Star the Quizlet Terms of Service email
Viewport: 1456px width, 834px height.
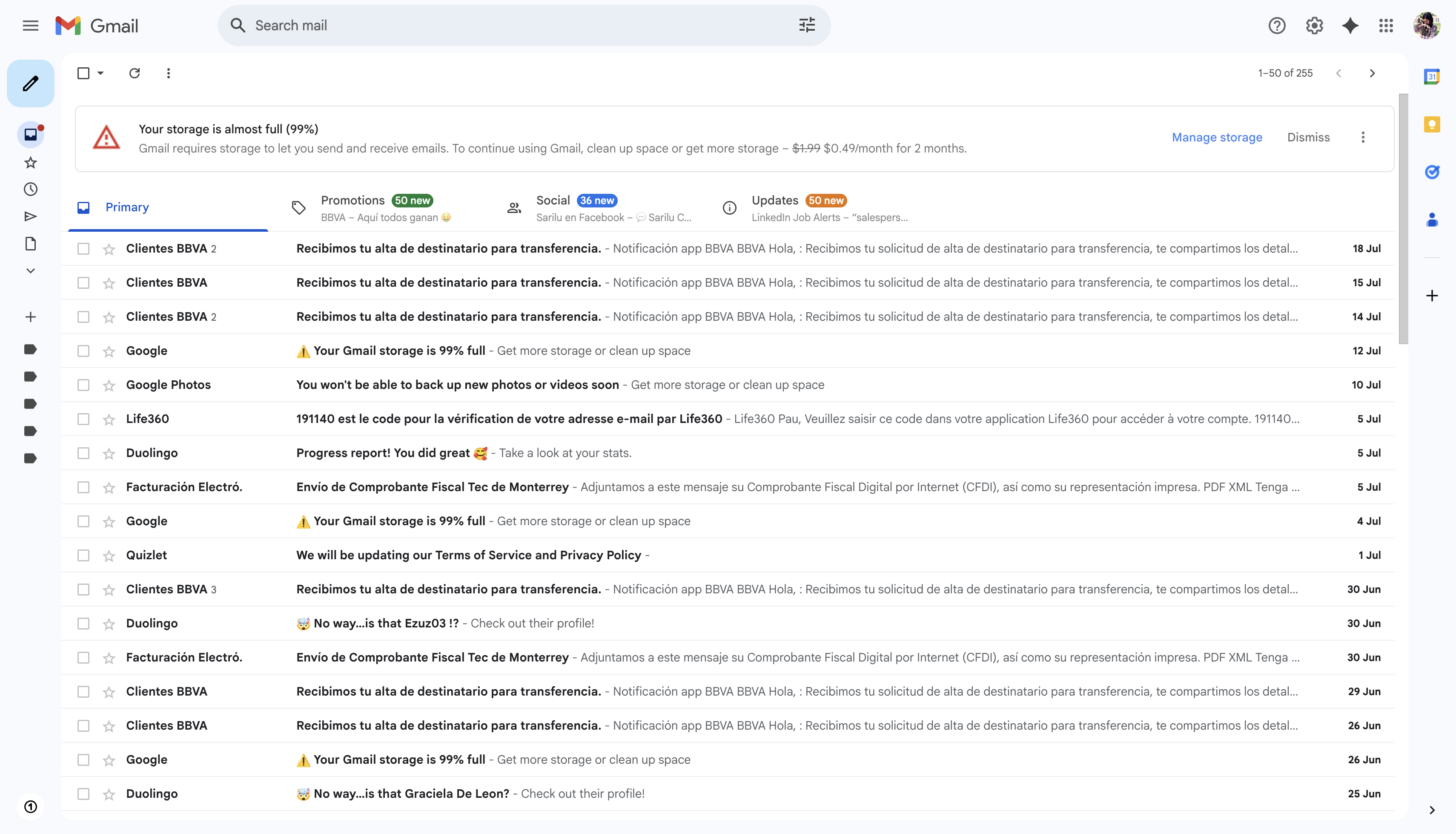pos(109,555)
